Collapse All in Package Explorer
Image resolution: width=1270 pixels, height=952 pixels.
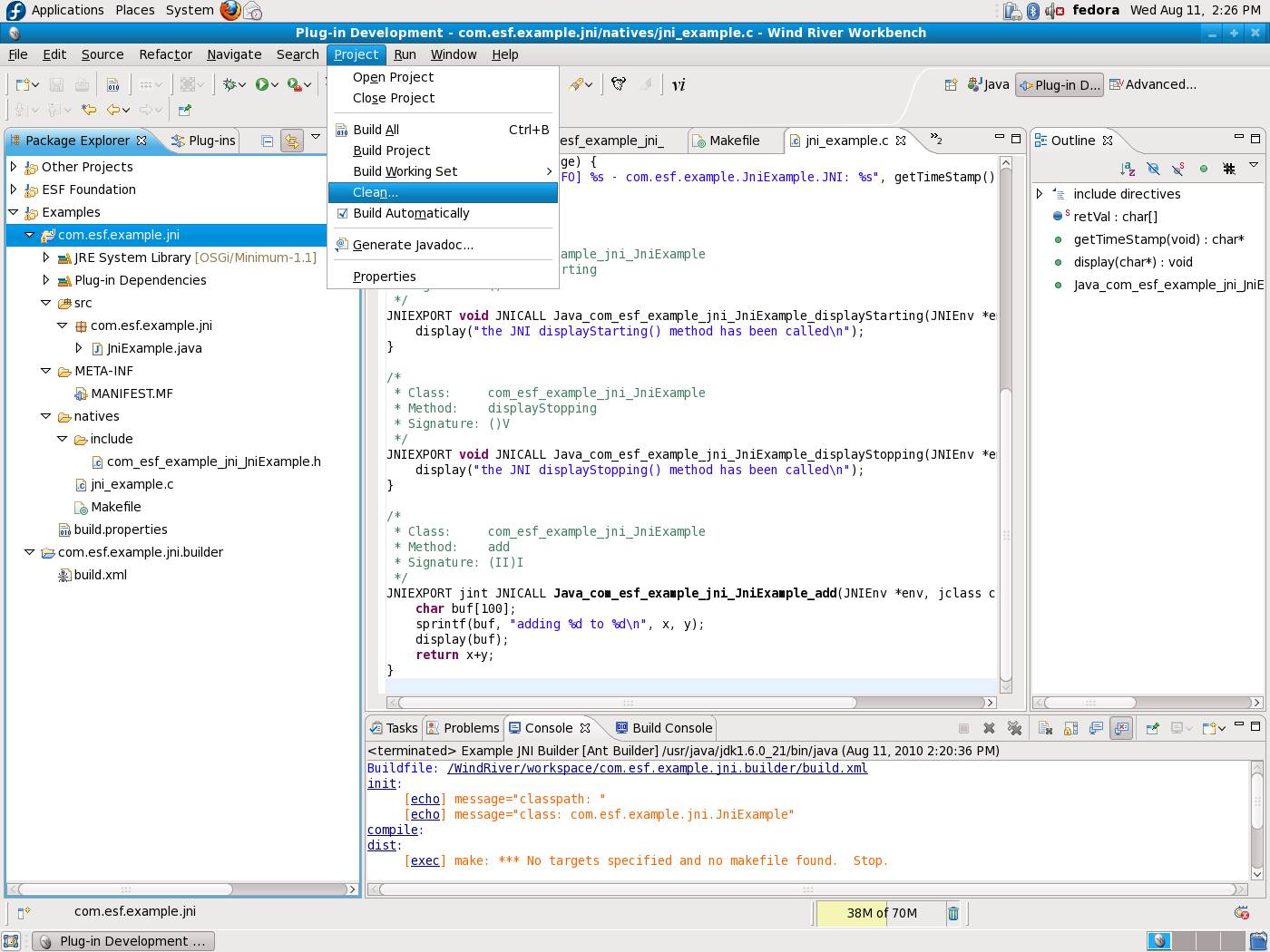[x=267, y=141]
